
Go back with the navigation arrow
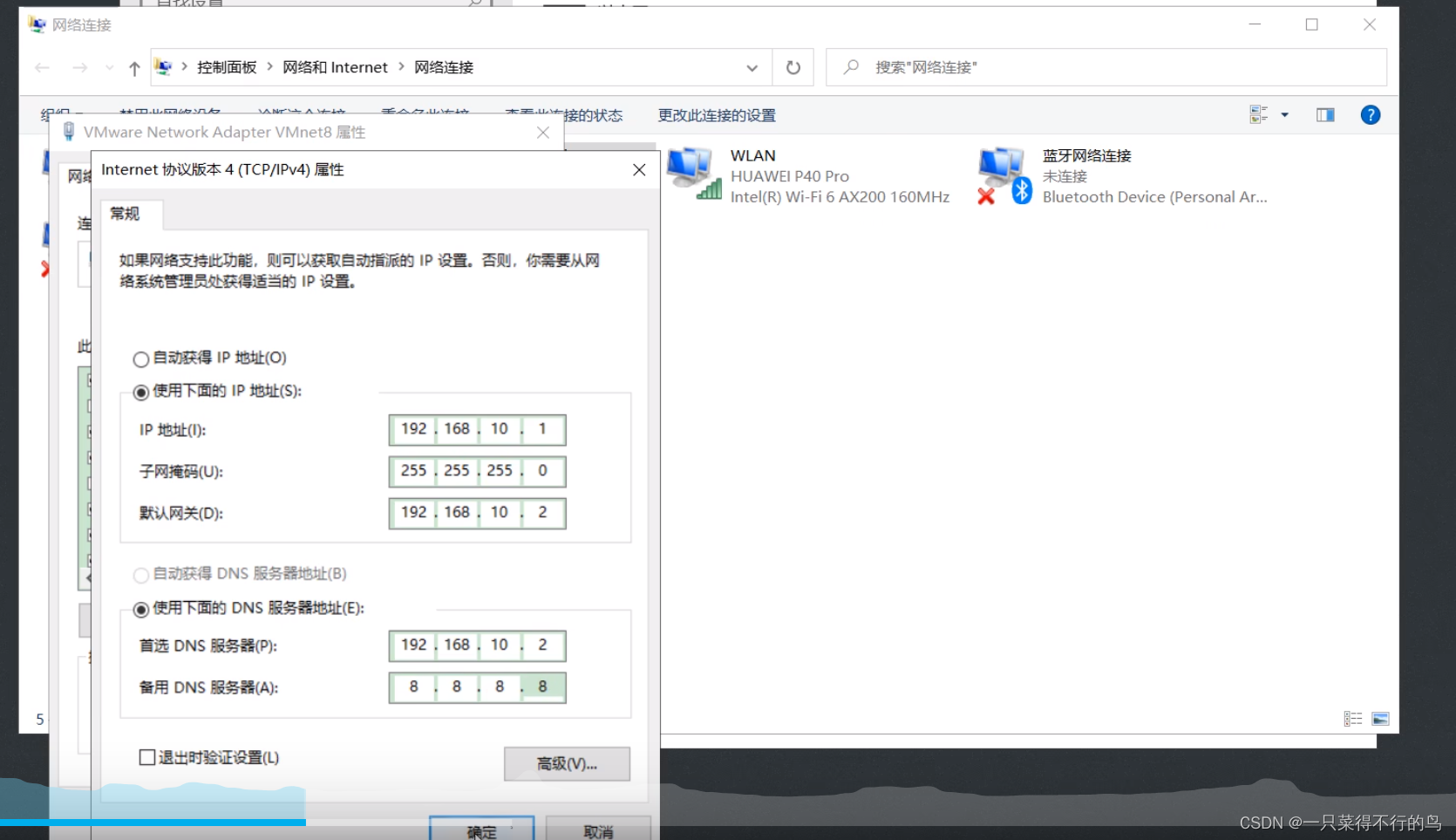click(x=43, y=67)
